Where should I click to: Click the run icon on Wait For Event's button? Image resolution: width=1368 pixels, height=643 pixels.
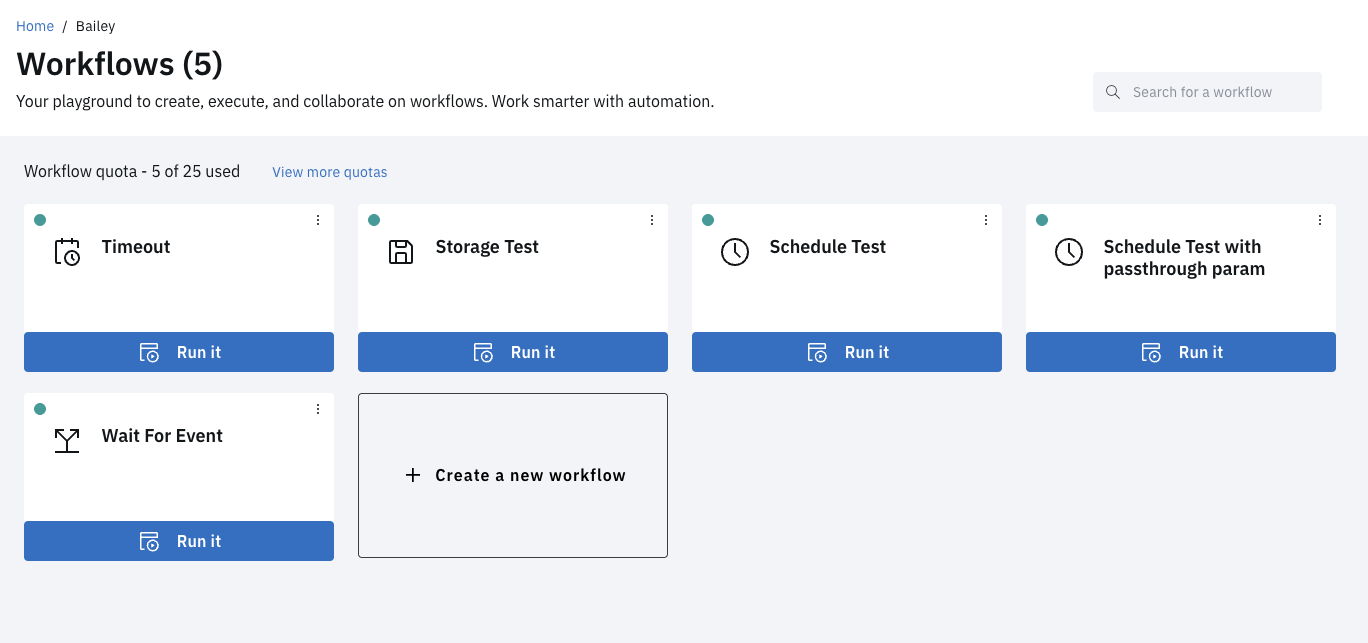coord(149,541)
